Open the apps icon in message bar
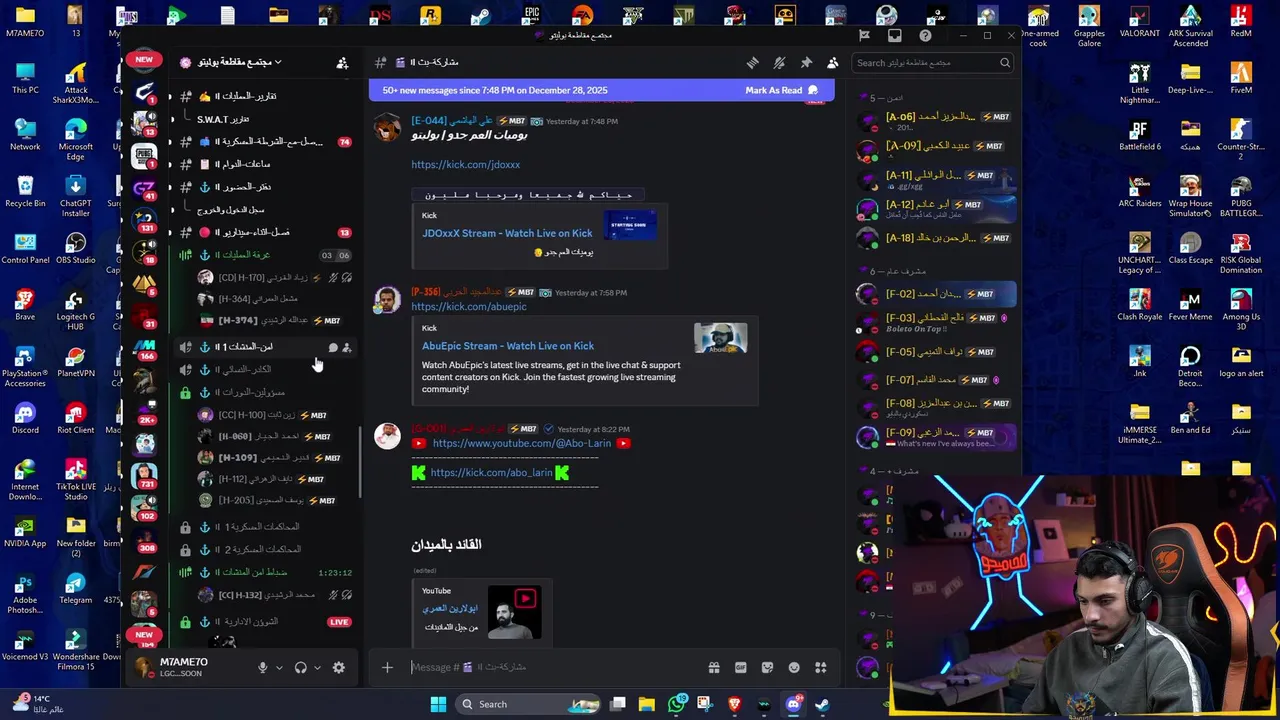Viewport: 1280px width, 720px height. (x=821, y=667)
